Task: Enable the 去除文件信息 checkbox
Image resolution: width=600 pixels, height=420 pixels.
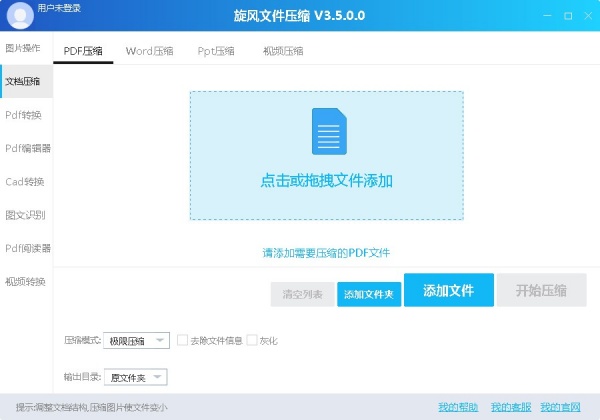Action: point(183,341)
